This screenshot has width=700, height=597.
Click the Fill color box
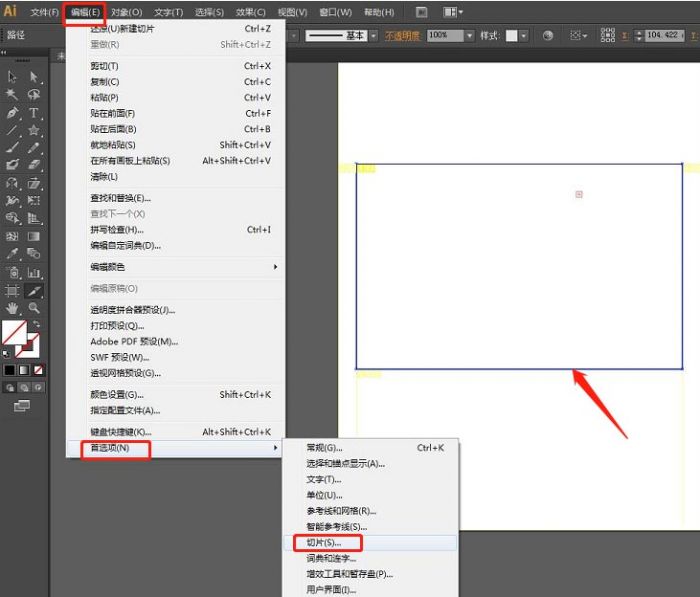point(13,332)
